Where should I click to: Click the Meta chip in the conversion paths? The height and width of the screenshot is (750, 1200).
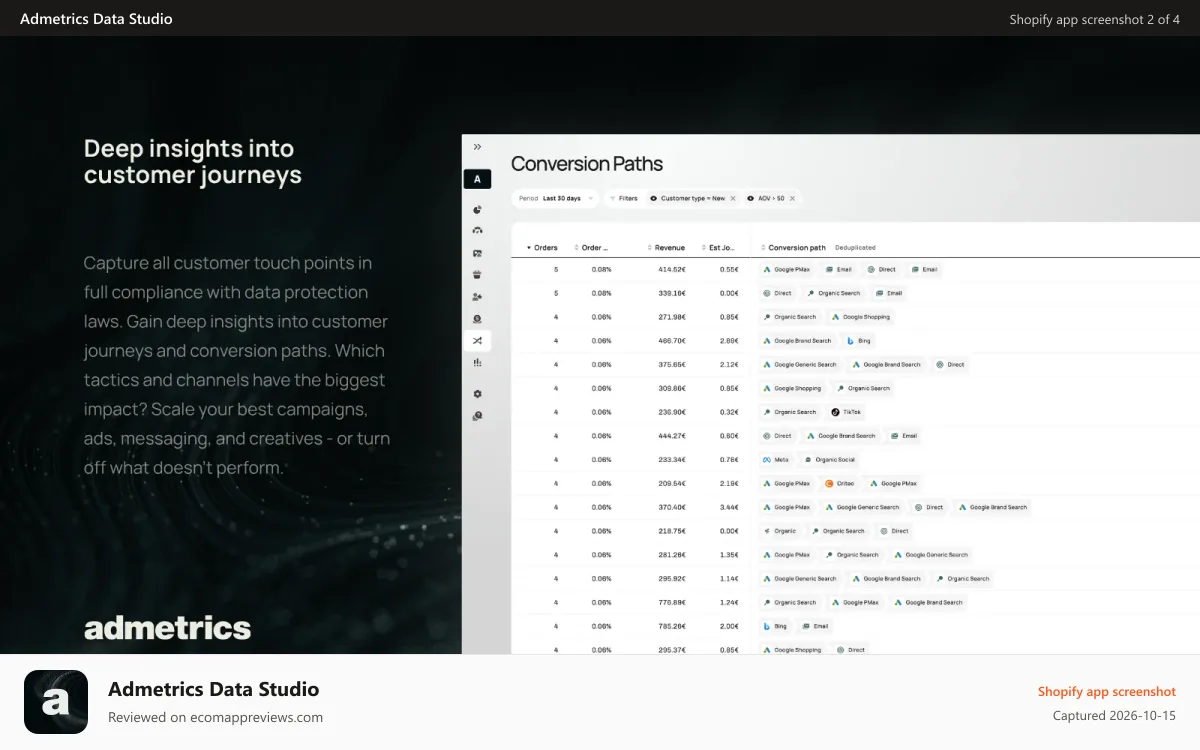tap(776, 460)
